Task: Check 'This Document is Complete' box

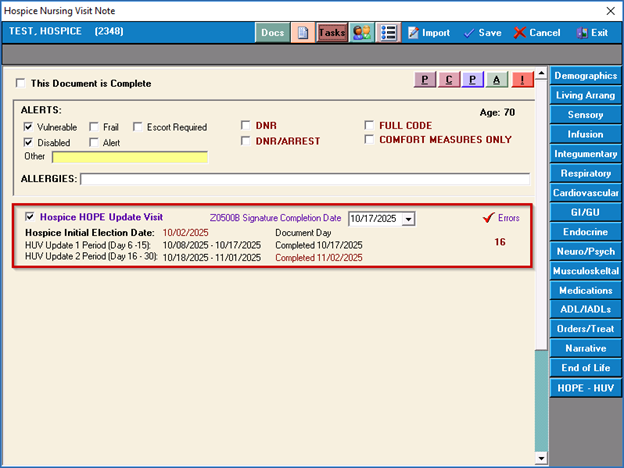Action: click(21, 84)
